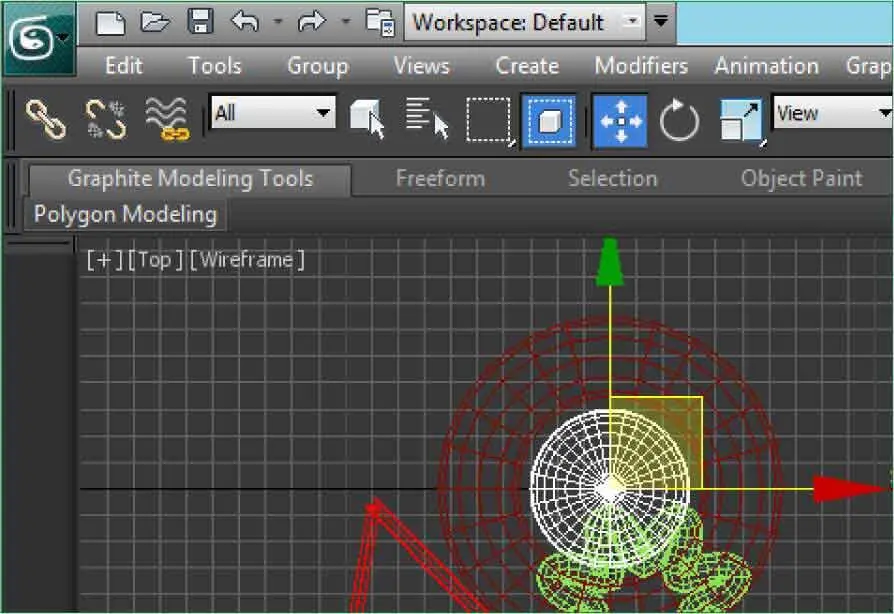Click the yellow XY plane gizmo handle
Image resolution: width=894 pixels, height=614 pixels.
[657, 442]
